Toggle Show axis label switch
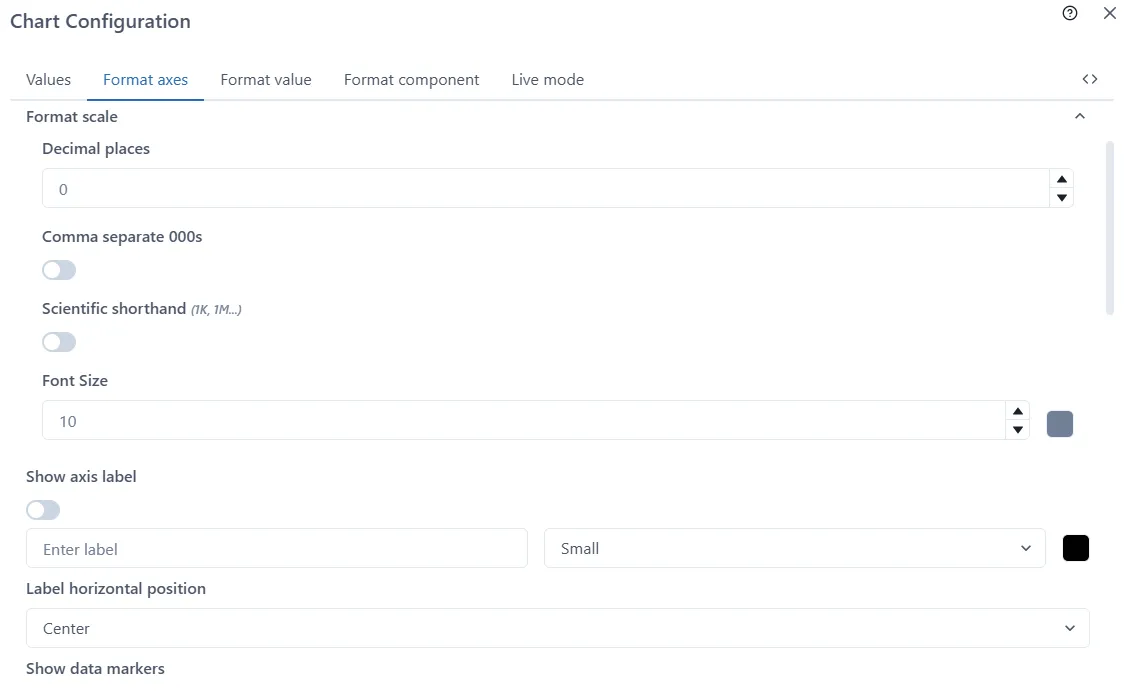This screenshot has height=691, width=1129. tap(43, 510)
